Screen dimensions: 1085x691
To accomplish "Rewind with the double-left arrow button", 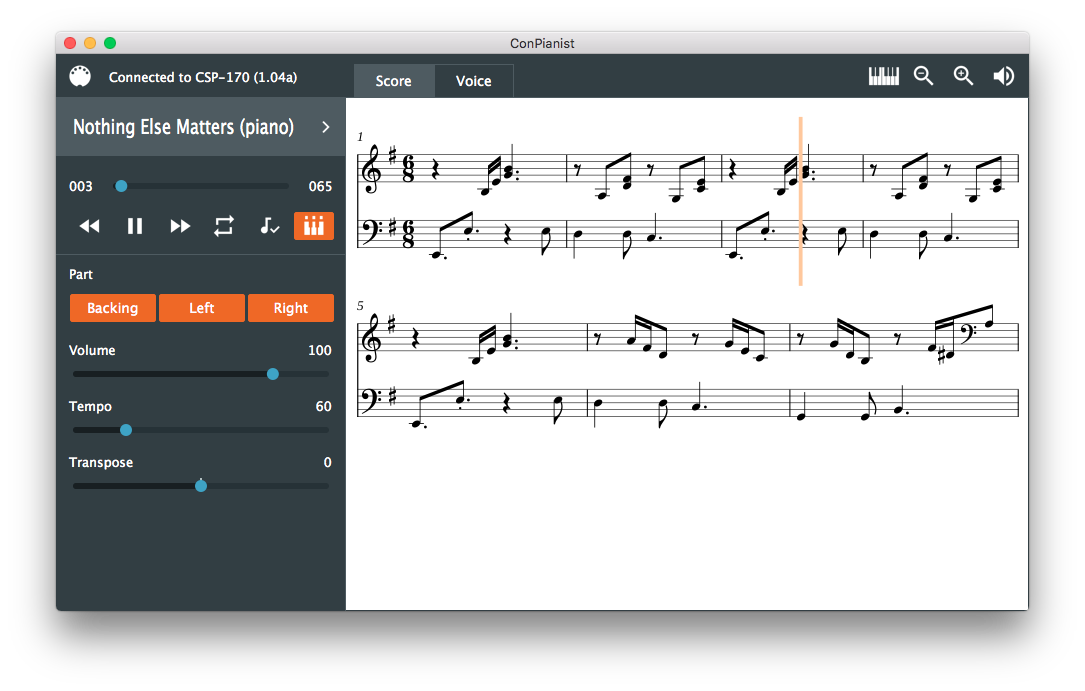I will pyautogui.click(x=89, y=226).
